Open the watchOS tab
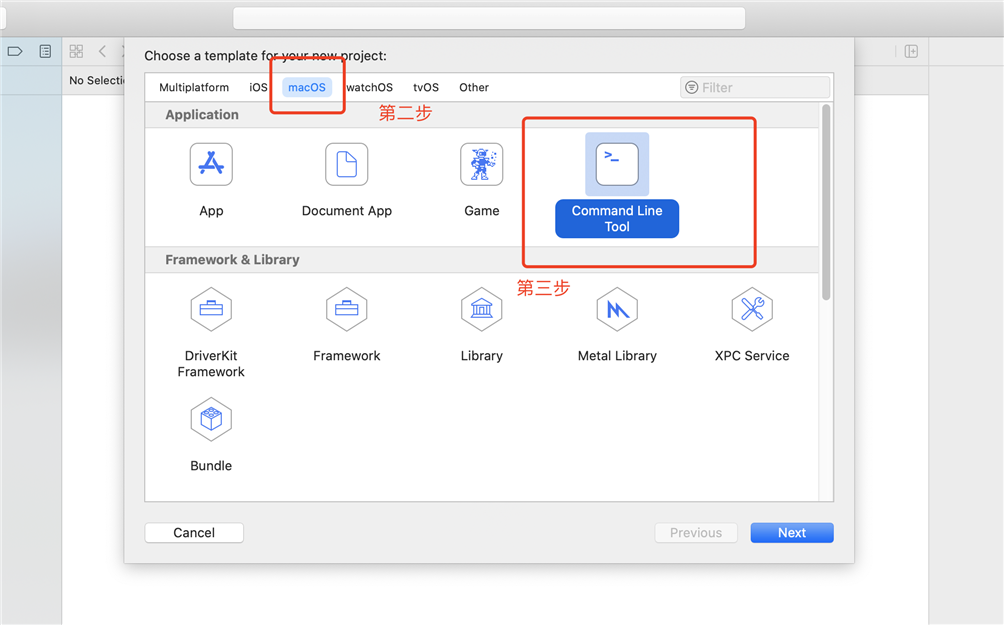 [x=369, y=88]
